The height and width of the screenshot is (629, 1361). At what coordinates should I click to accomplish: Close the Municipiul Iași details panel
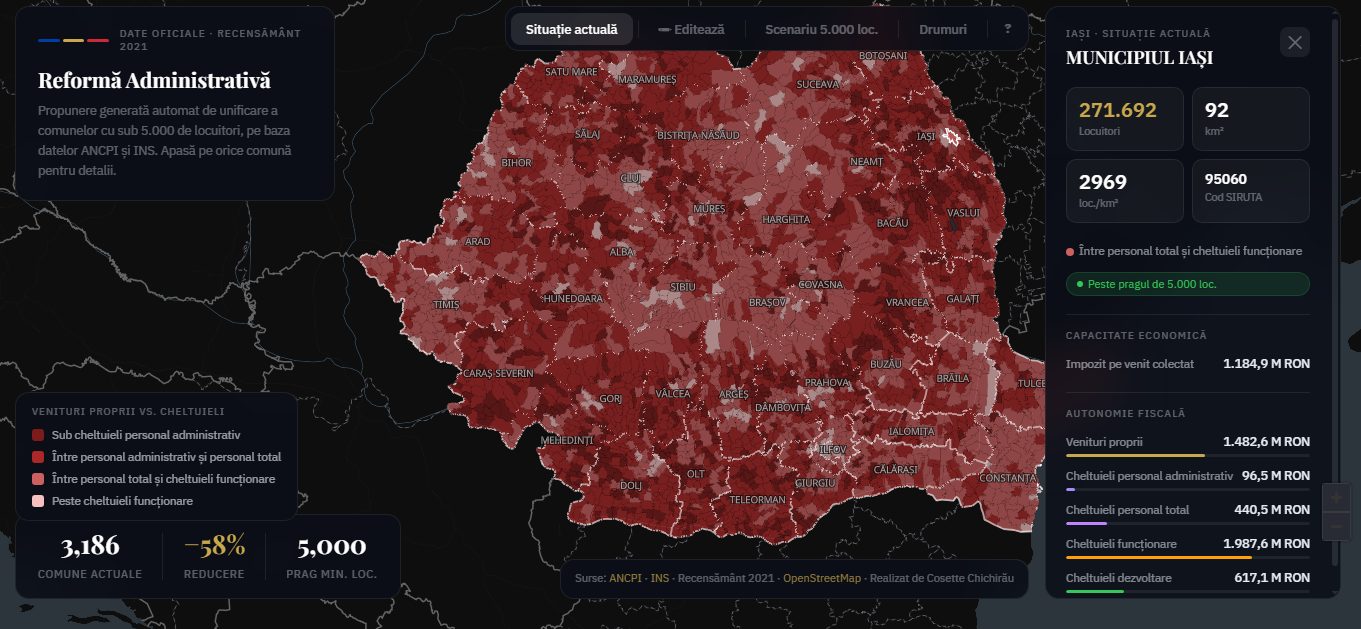coord(1295,42)
